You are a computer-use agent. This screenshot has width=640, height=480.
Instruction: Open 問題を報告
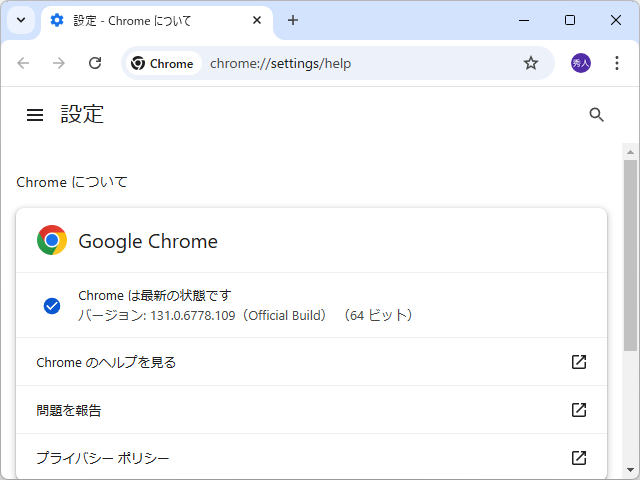tap(311, 410)
